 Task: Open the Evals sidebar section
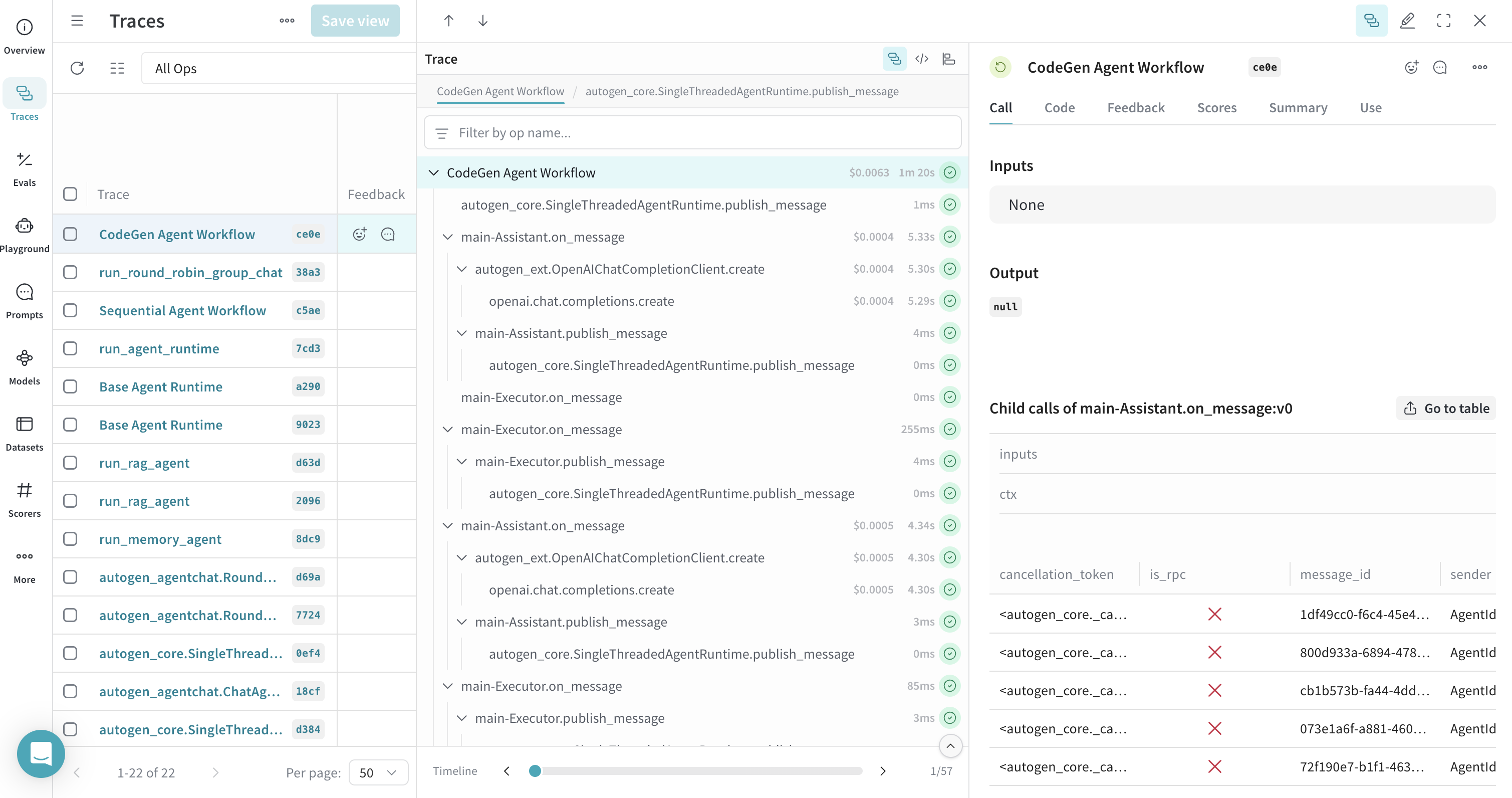click(x=24, y=168)
